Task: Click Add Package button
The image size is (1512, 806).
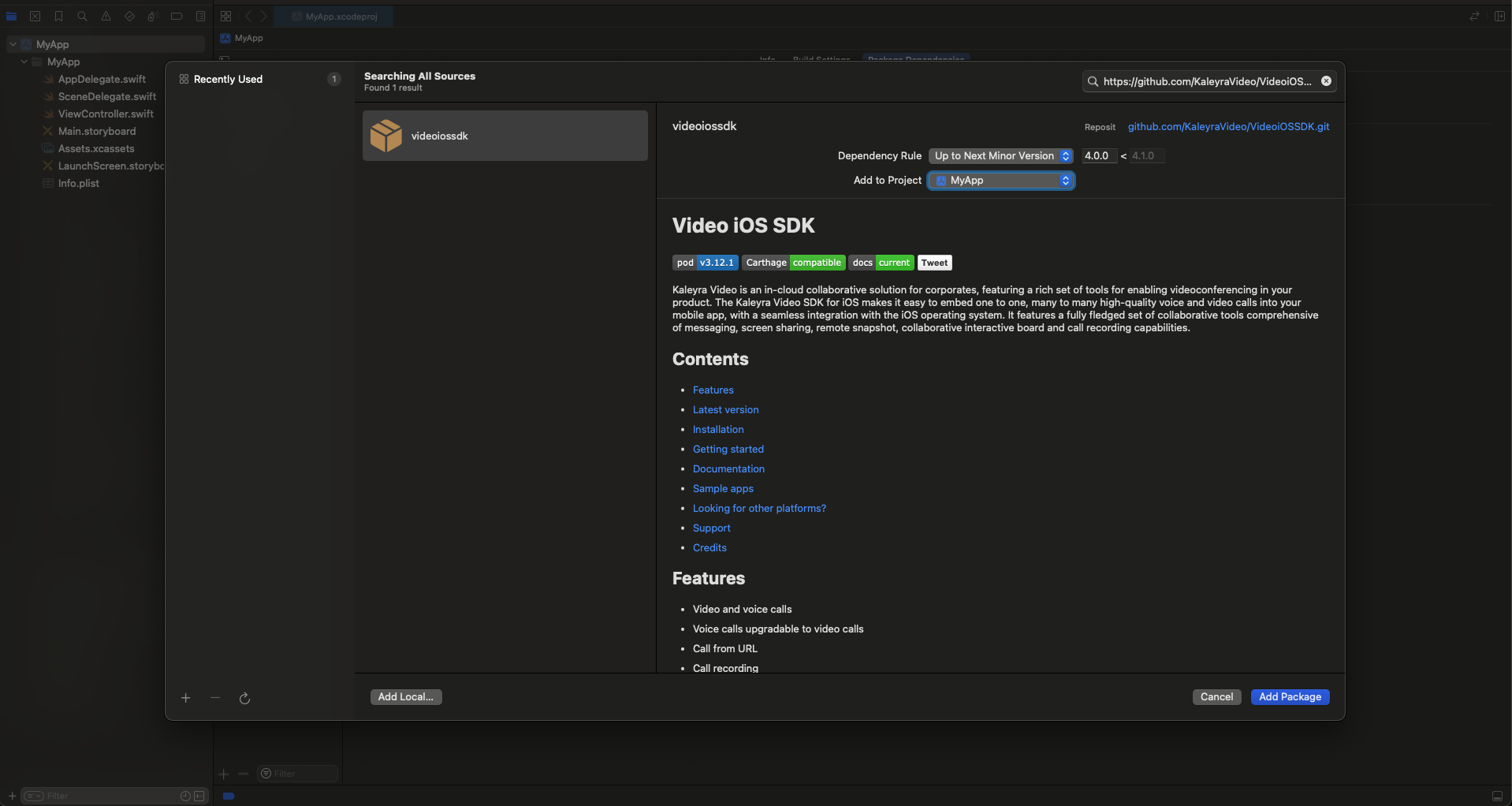Action: [x=1290, y=696]
